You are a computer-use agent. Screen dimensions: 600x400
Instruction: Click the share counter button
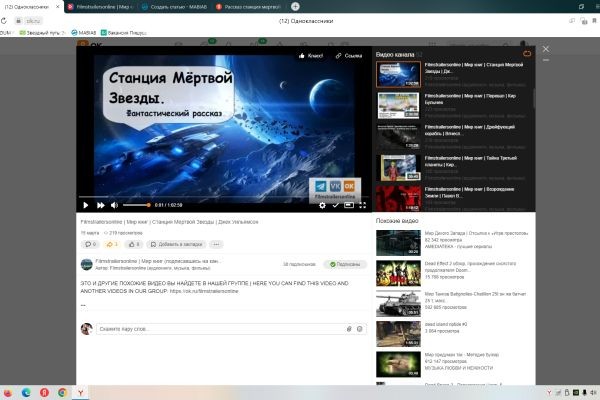[x=112, y=244]
